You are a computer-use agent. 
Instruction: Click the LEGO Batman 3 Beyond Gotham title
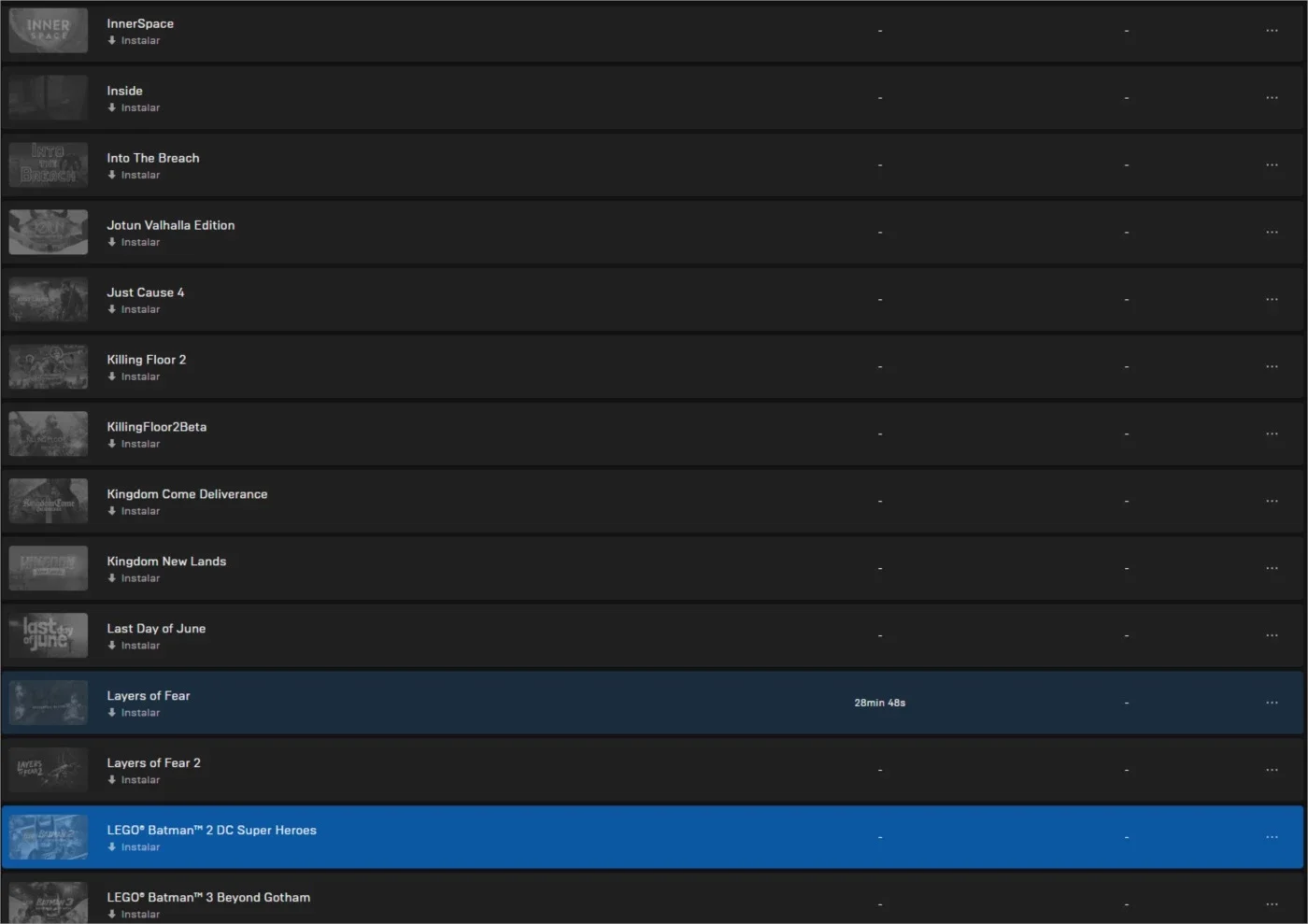click(x=208, y=898)
